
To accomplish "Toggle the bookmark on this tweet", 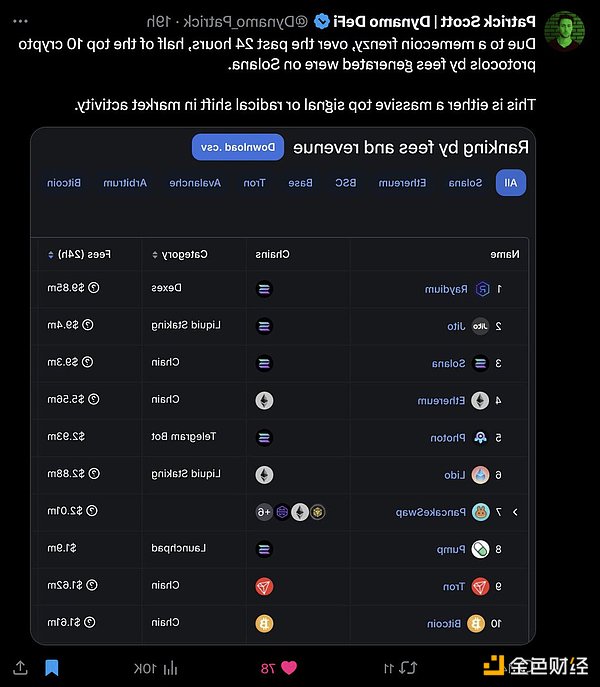I will (x=52, y=666).
